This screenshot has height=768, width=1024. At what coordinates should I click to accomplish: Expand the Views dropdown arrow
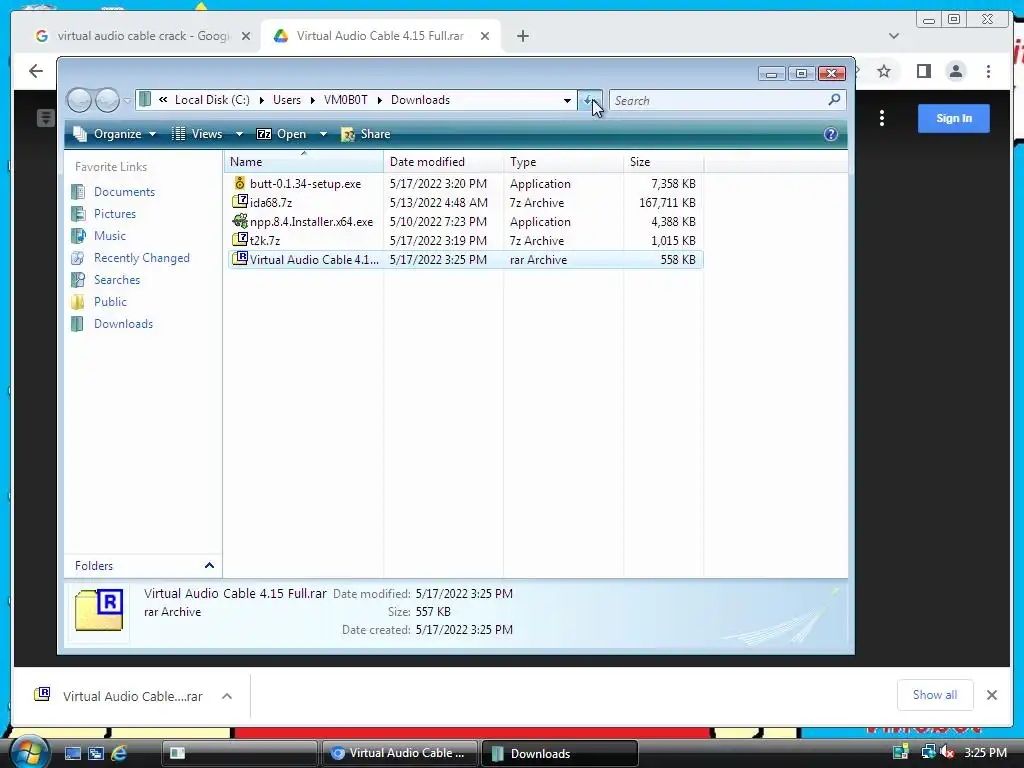(239, 134)
